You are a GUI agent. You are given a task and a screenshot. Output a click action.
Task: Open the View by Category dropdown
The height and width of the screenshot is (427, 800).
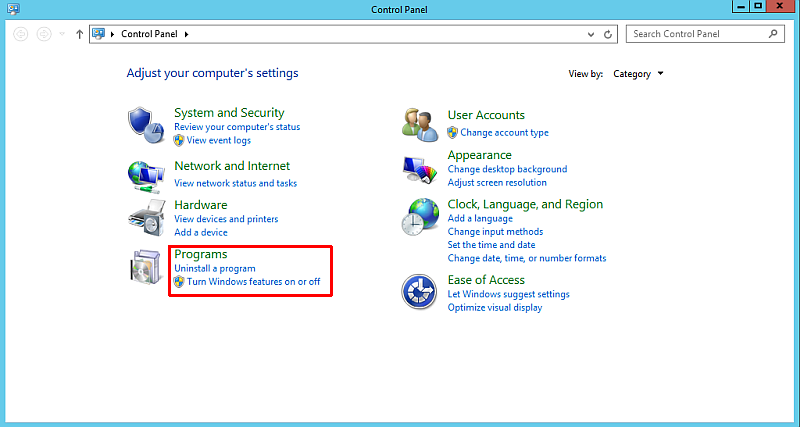[638, 74]
